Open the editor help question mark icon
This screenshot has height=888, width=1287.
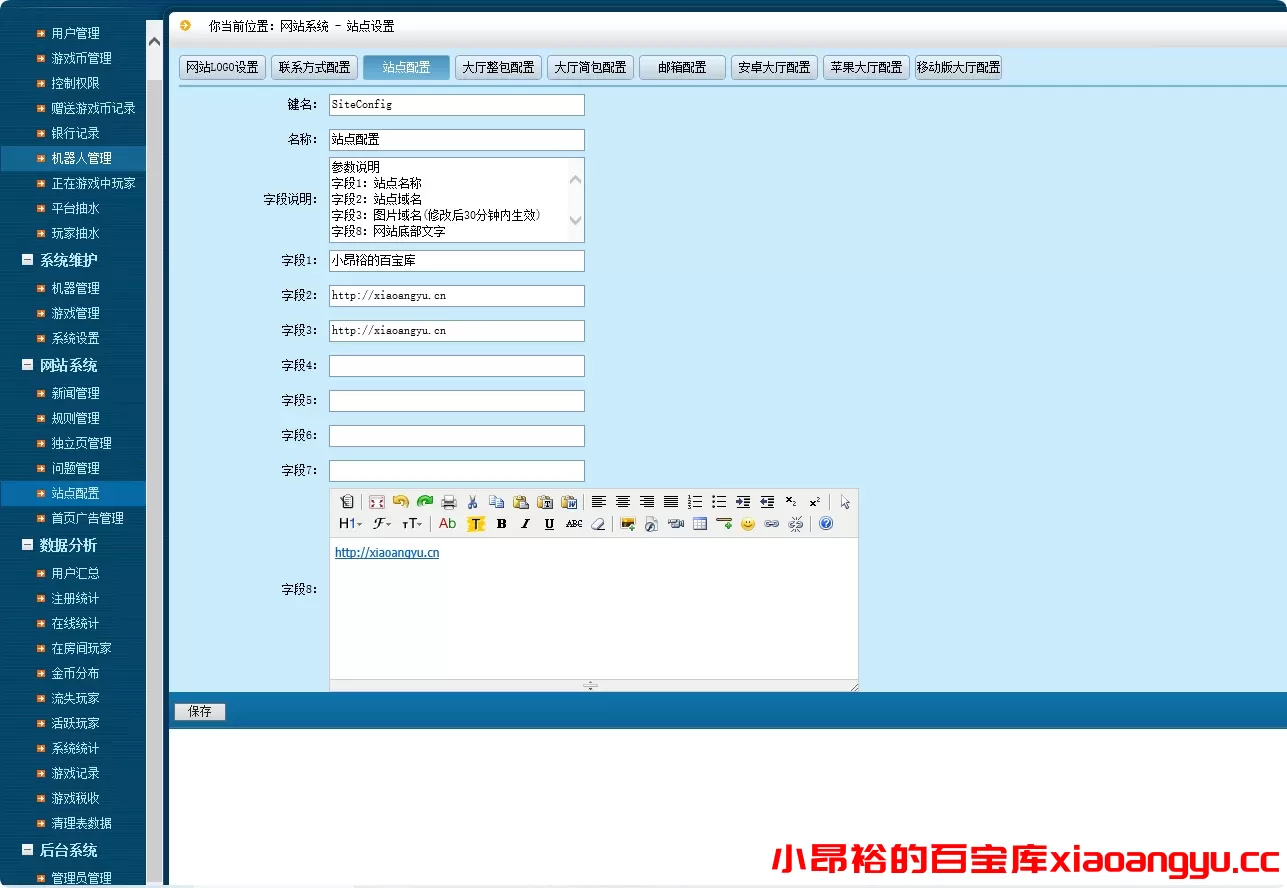(826, 524)
